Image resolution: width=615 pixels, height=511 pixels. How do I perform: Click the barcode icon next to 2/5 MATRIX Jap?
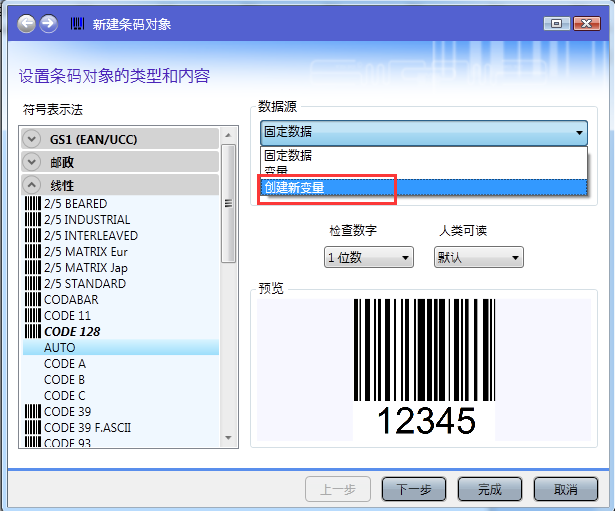33,267
